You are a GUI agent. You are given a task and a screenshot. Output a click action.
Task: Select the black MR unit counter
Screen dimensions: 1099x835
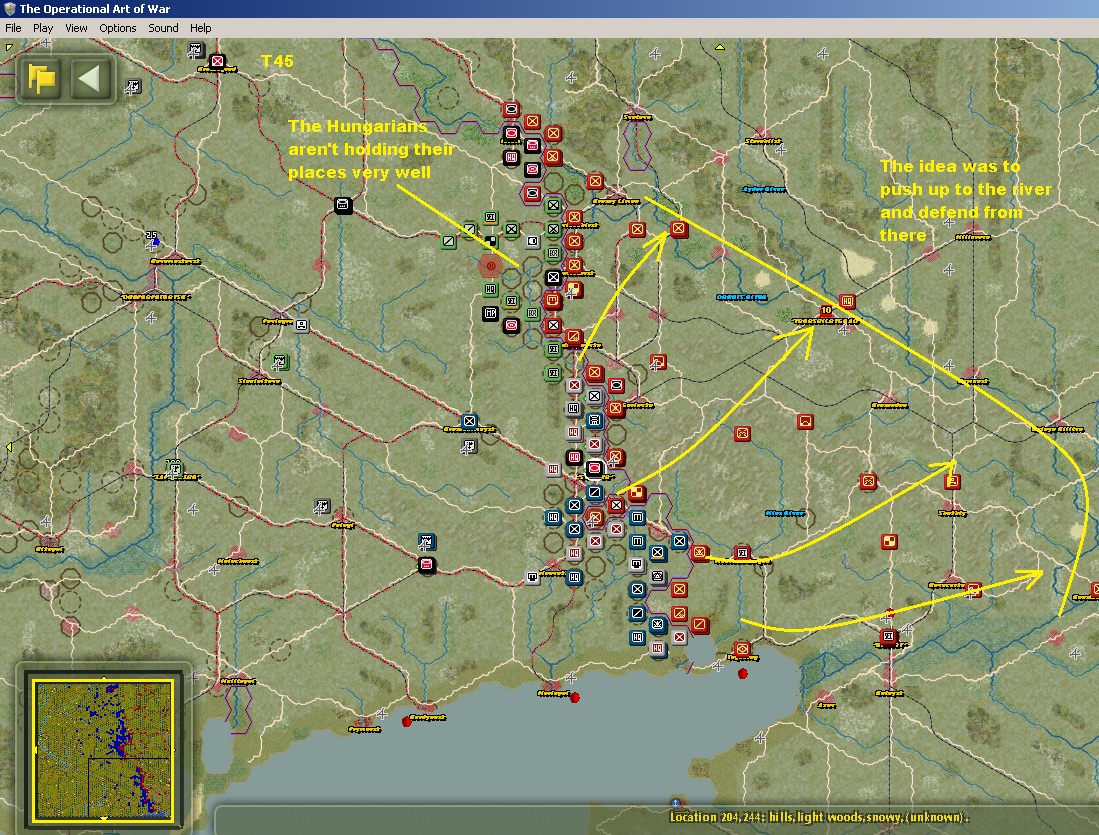pos(491,313)
